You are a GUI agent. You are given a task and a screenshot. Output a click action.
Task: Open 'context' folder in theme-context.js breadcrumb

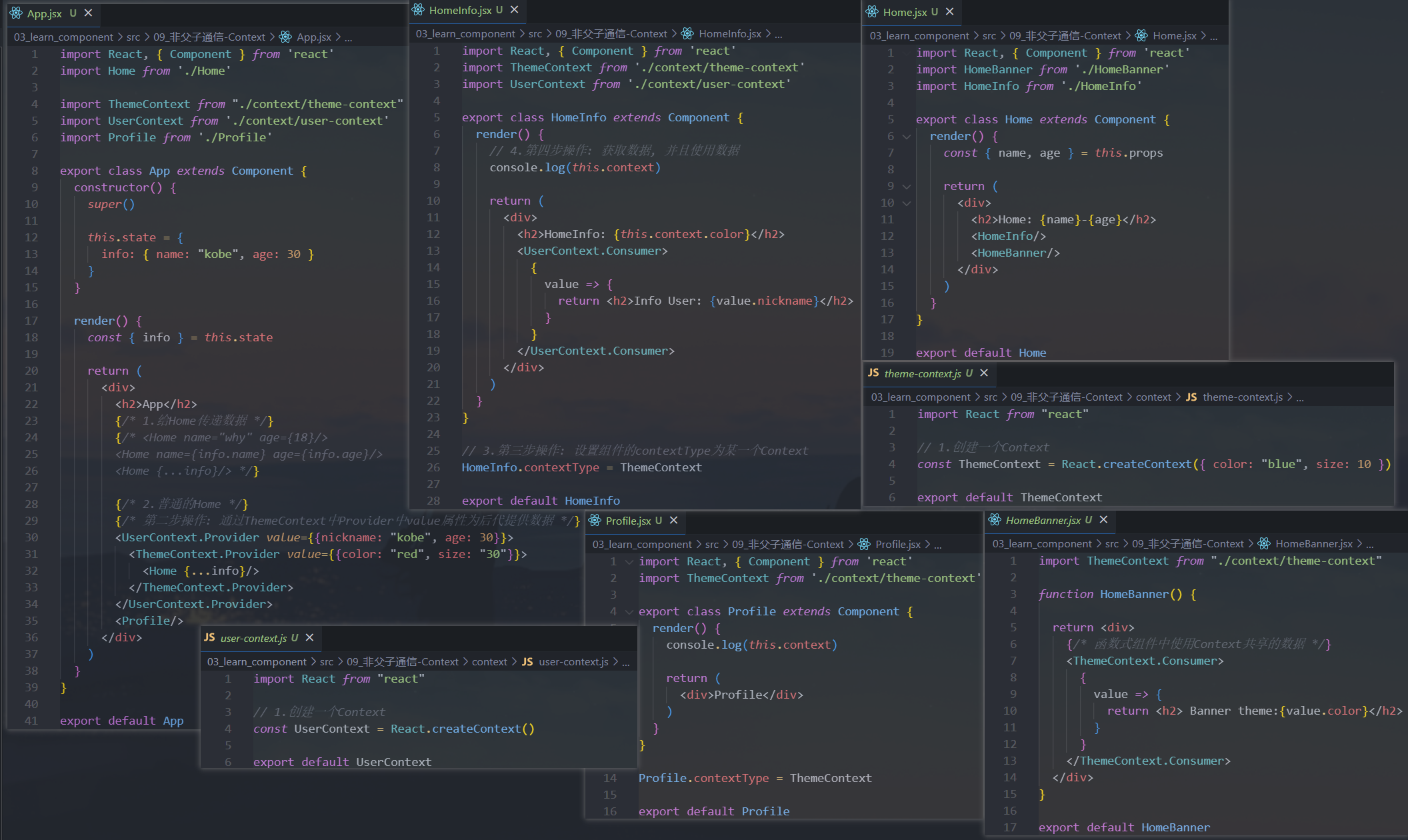(x=1153, y=397)
